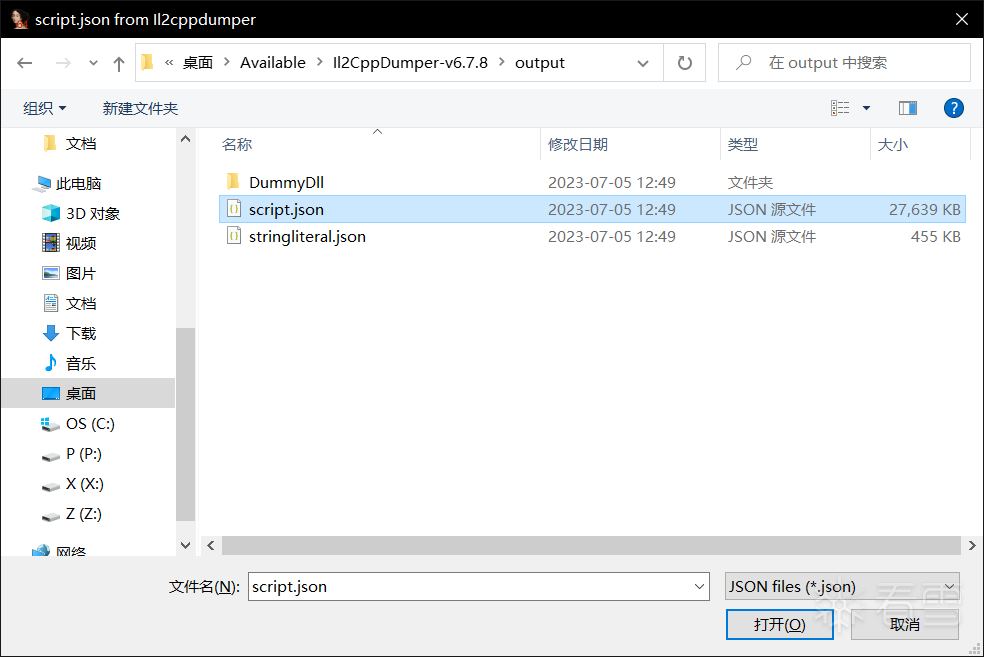
Task: Open the JSON files (*.json) filter dropdown
Action: click(842, 587)
